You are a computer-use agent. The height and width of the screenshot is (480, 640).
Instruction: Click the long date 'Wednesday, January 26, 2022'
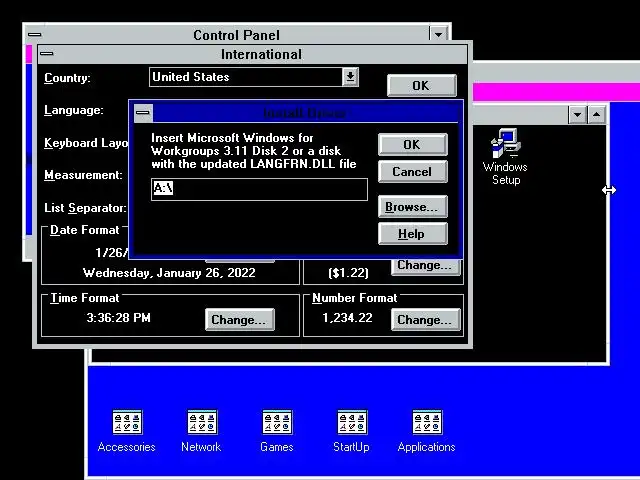click(x=169, y=273)
